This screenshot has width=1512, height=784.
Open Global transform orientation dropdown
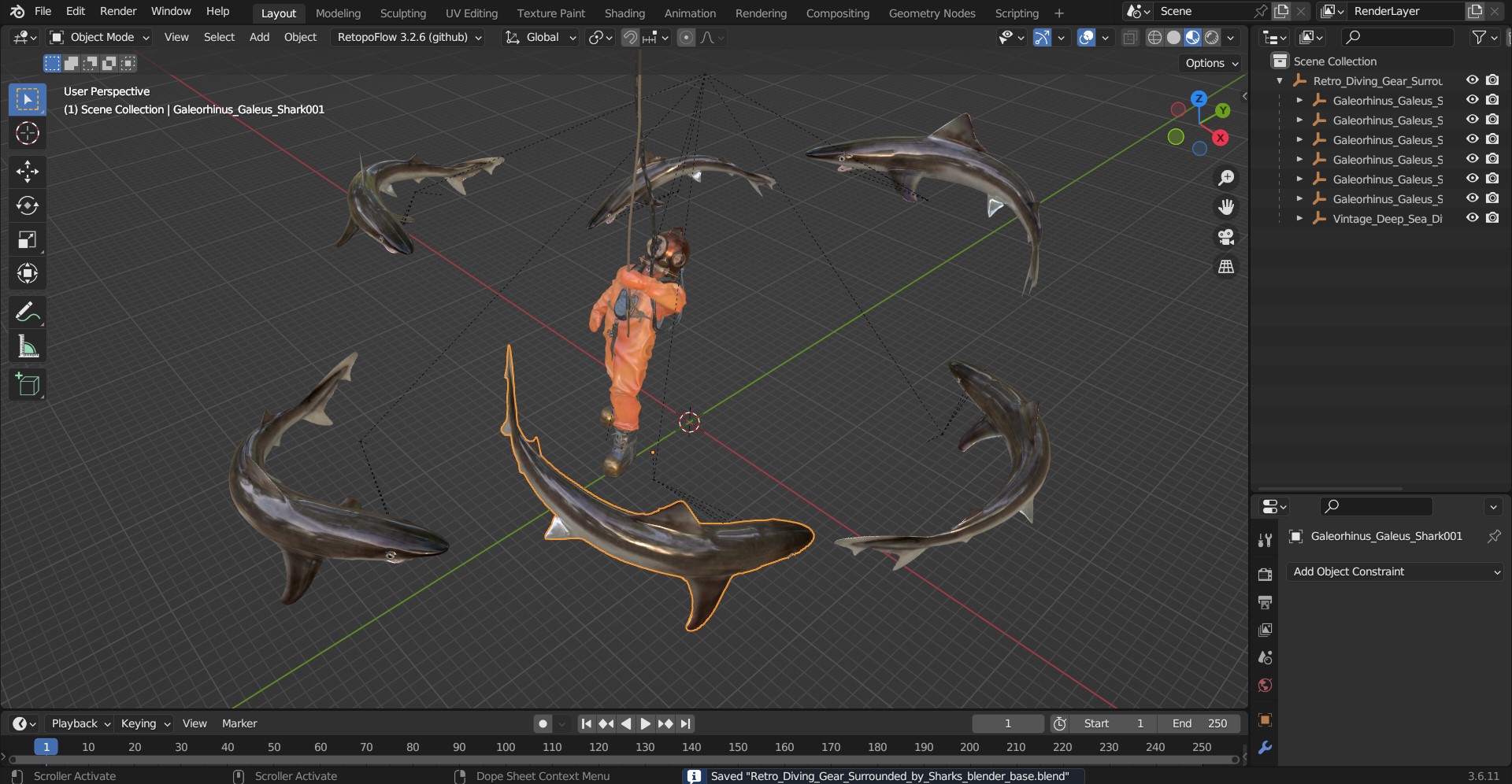541,37
